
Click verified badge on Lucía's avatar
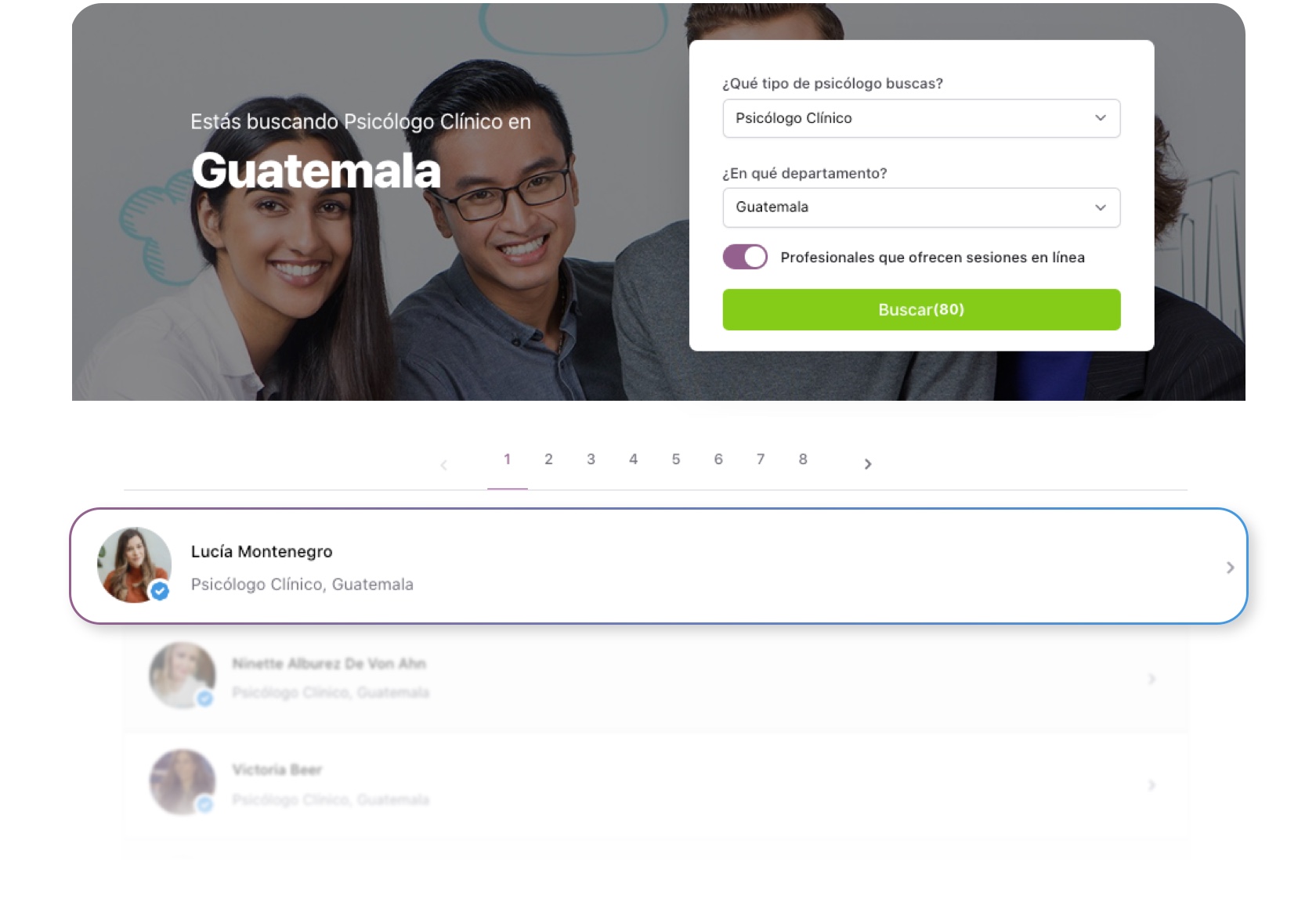[160, 591]
